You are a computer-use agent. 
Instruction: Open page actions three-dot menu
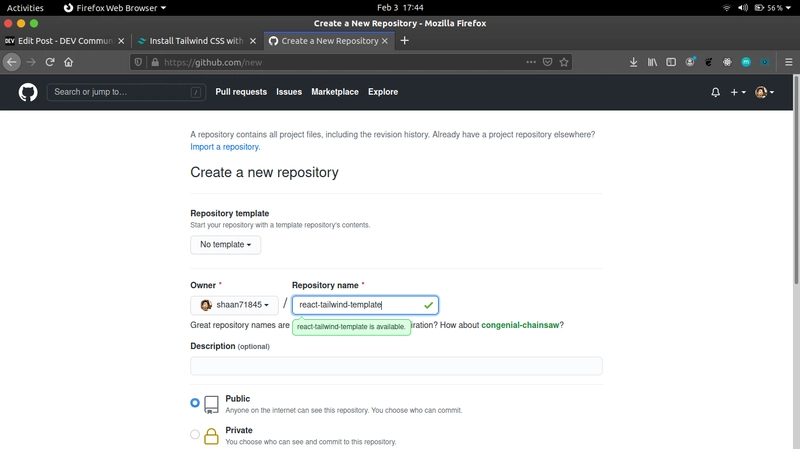click(x=531, y=62)
